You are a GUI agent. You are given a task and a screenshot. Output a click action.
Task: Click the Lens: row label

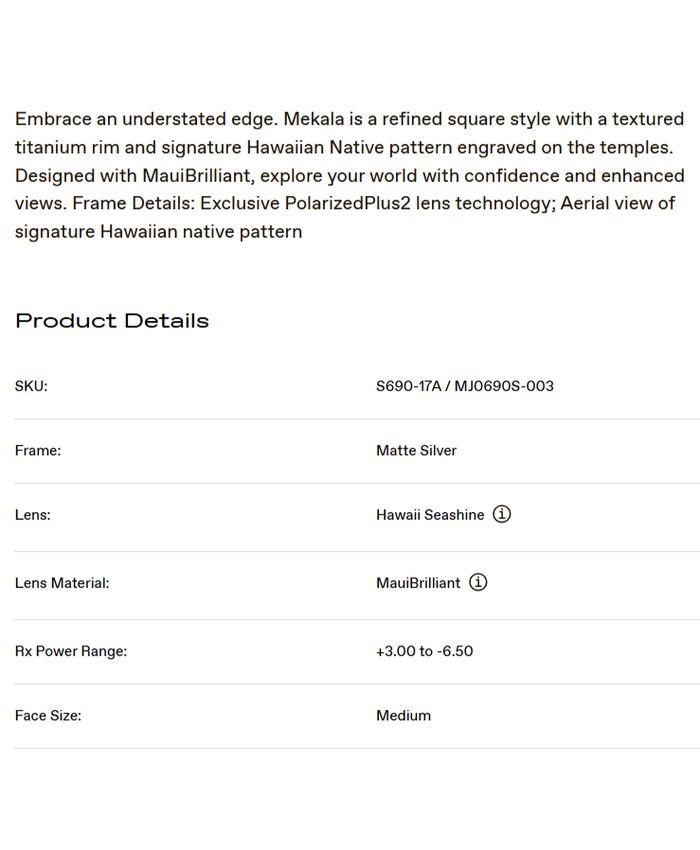(32, 515)
